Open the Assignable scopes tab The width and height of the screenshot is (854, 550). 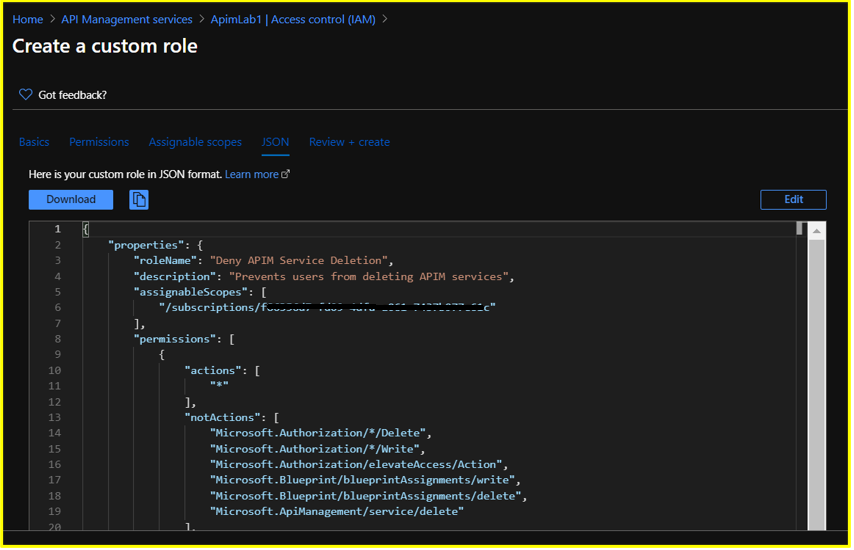tap(195, 142)
